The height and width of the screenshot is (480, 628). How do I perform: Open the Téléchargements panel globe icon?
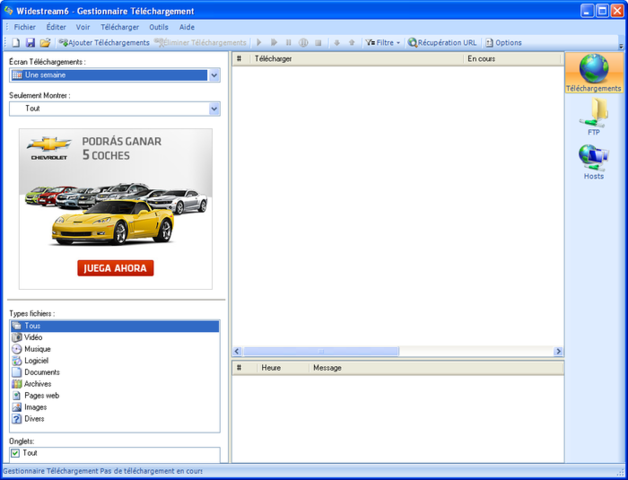pos(593,68)
